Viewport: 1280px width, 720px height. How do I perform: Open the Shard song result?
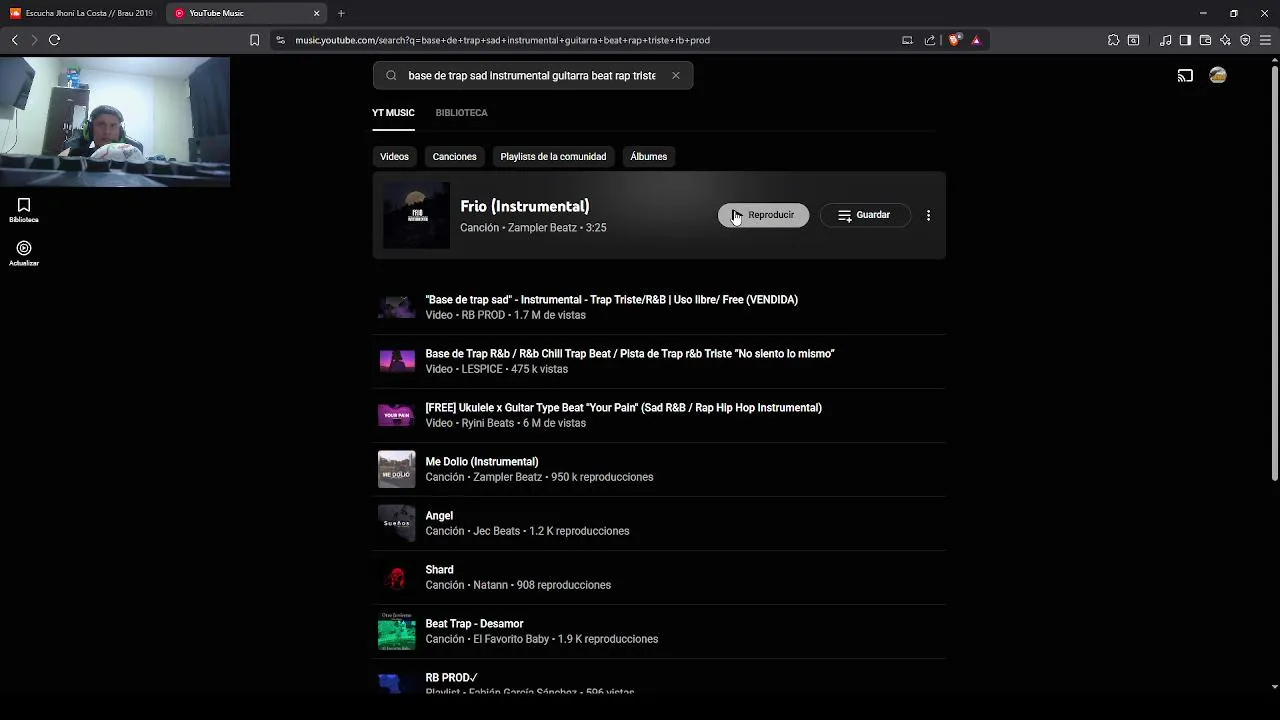click(x=439, y=570)
